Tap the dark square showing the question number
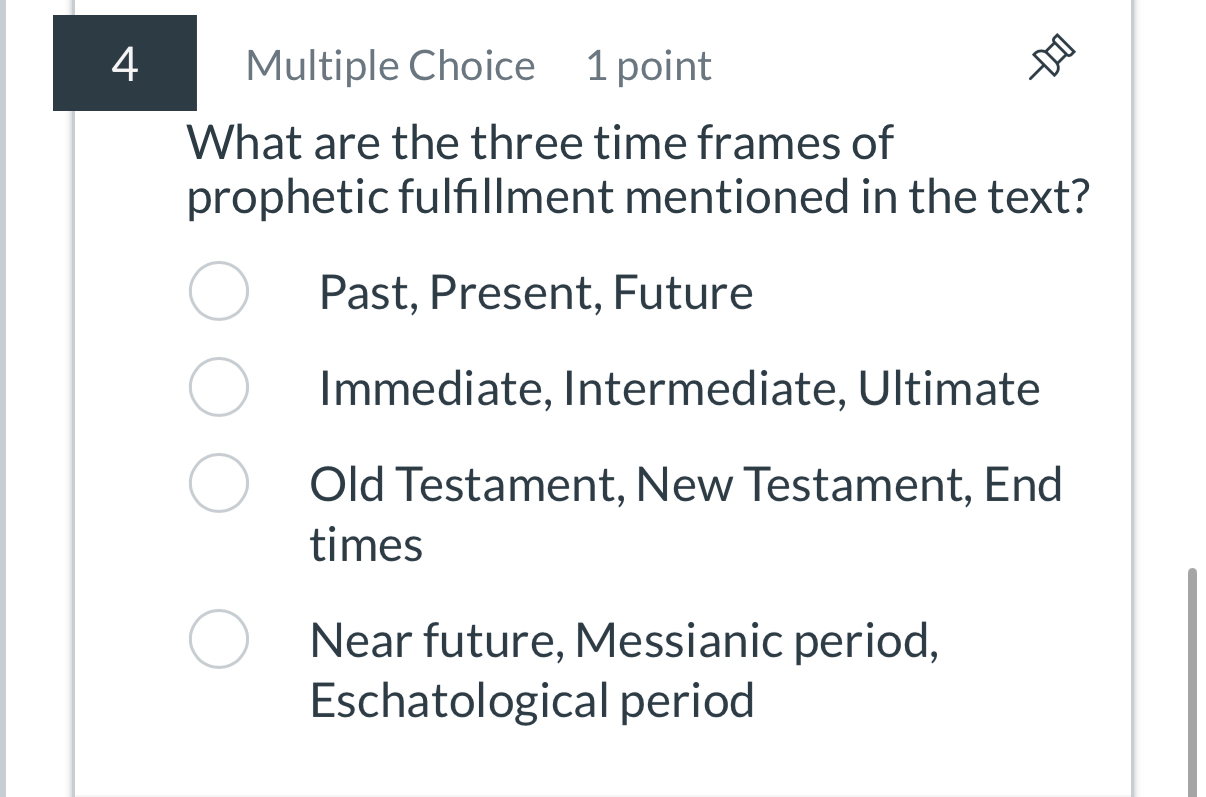 [x=124, y=62]
